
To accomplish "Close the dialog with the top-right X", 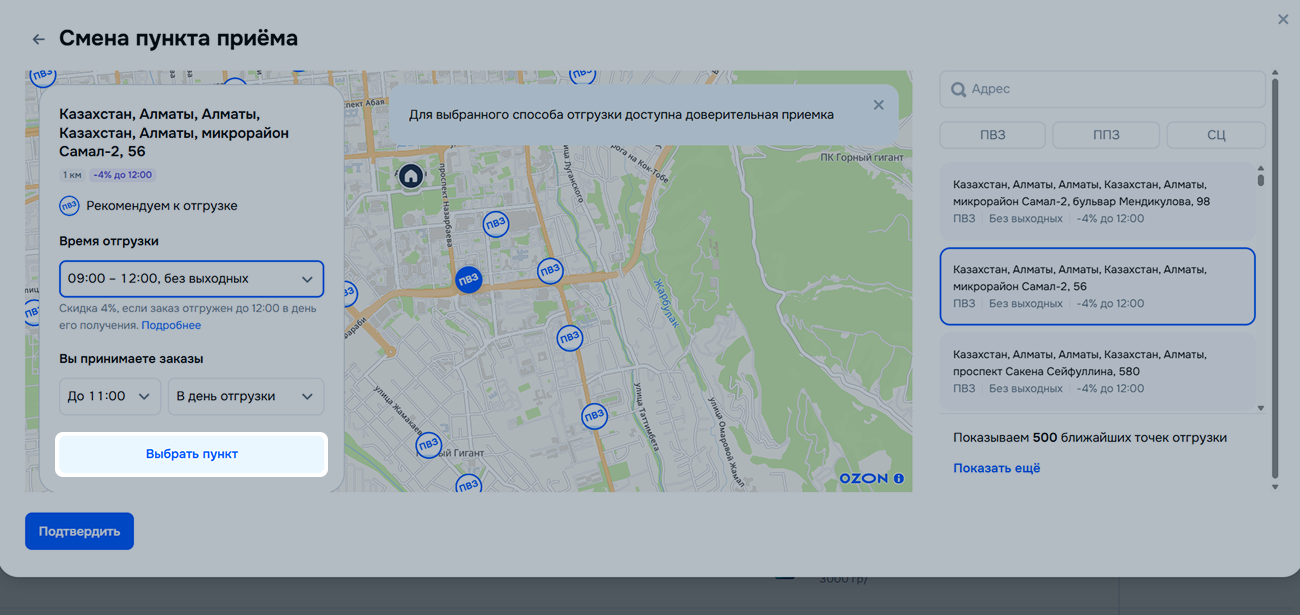I will coord(1283,19).
